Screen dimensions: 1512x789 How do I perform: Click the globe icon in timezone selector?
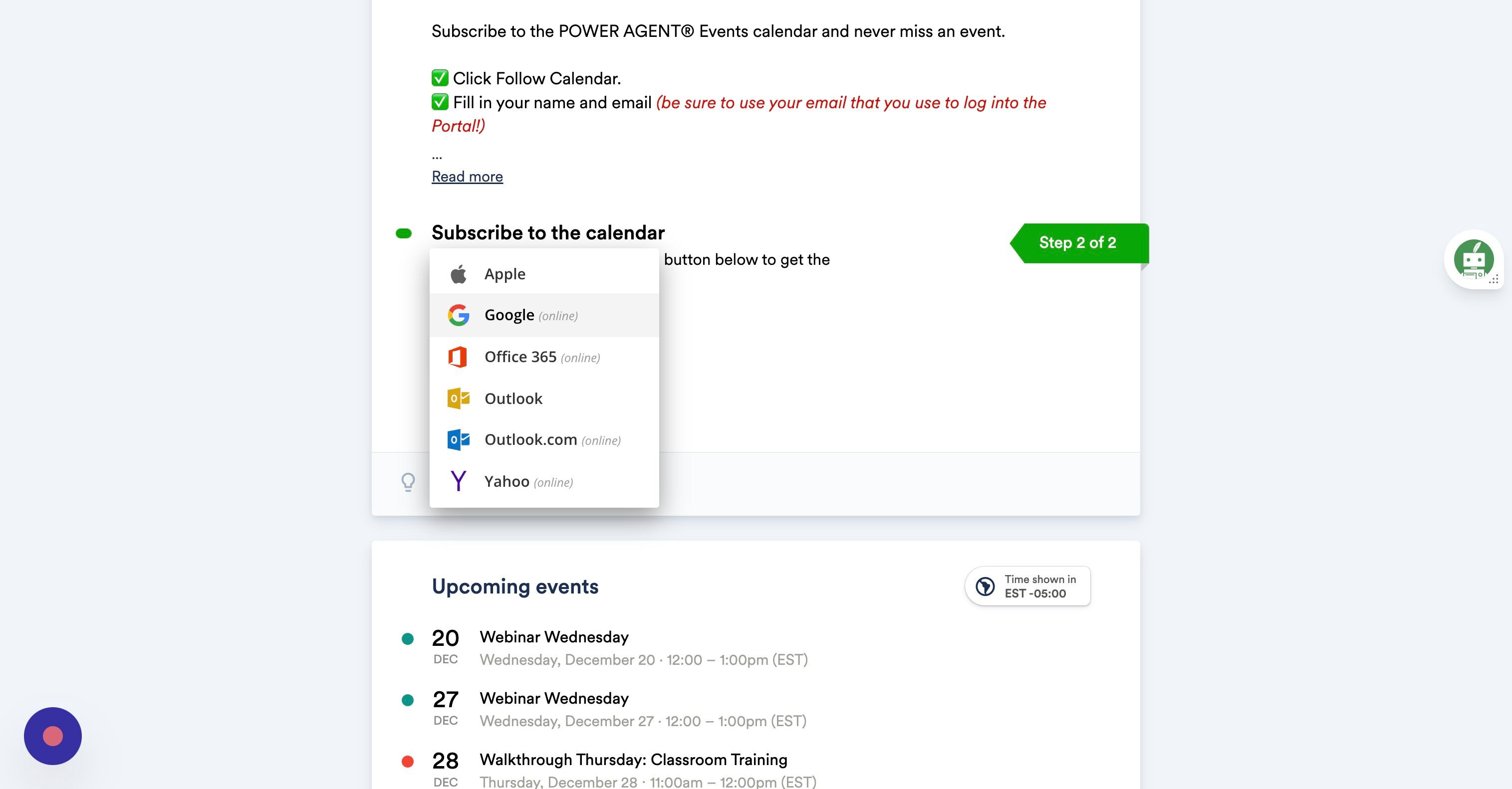[985, 586]
